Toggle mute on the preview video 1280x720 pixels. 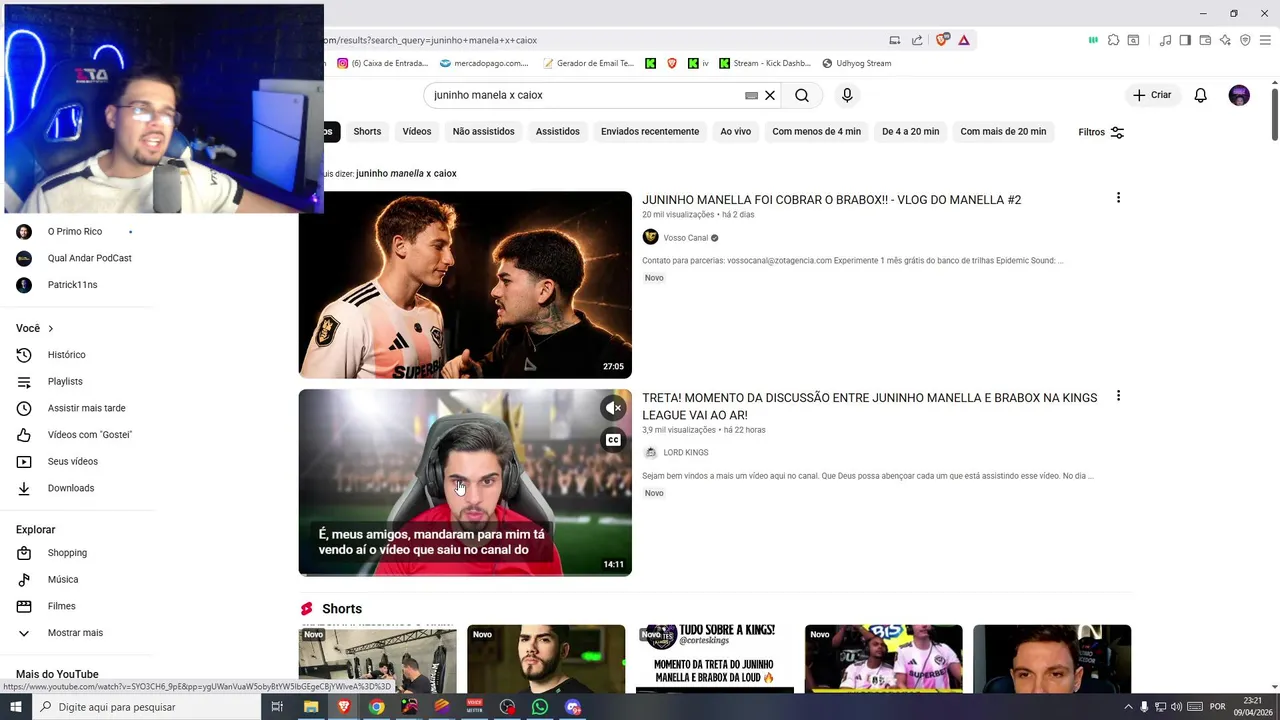[x=613, y=408]
